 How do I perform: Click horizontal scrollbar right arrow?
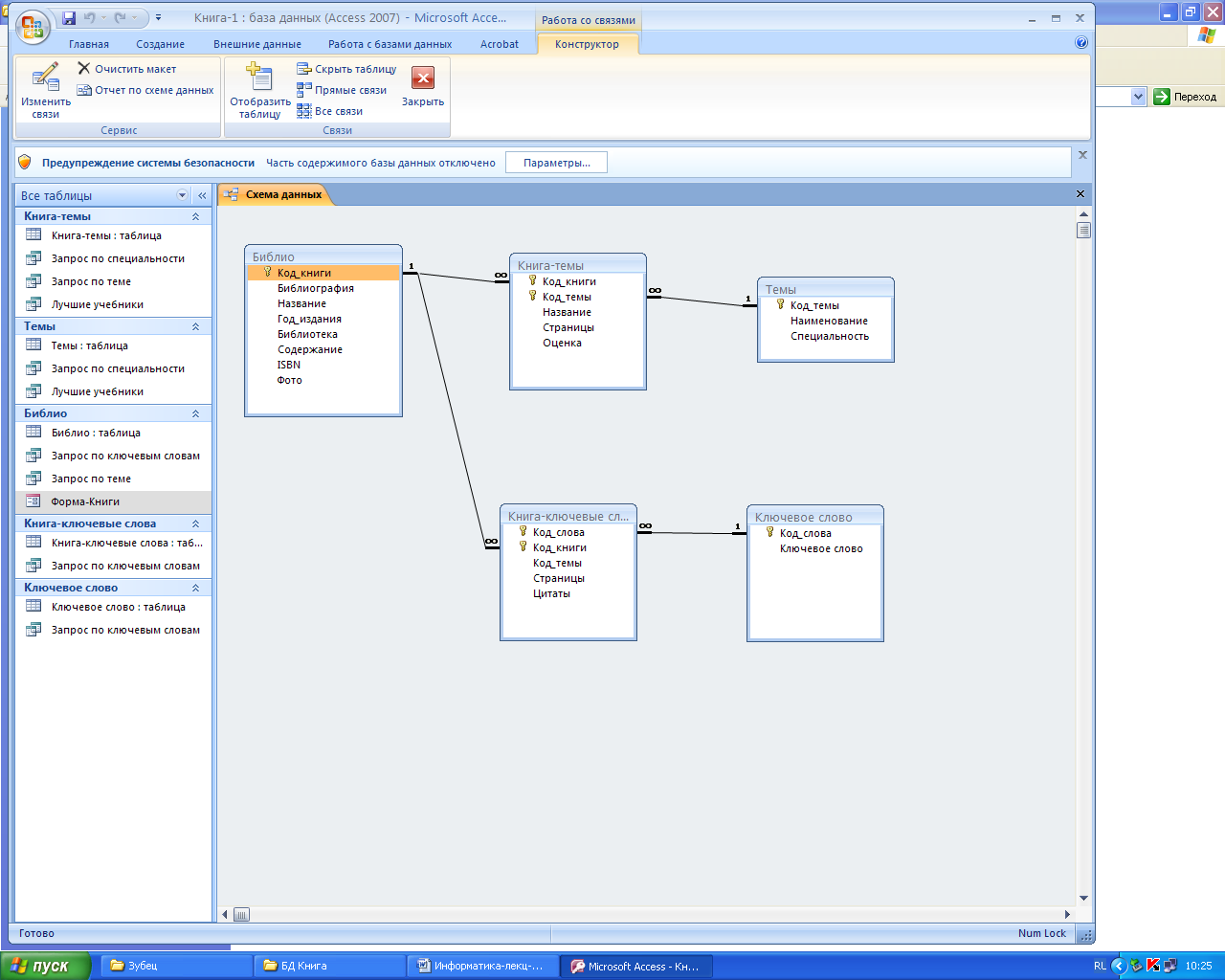point(1067,914)
